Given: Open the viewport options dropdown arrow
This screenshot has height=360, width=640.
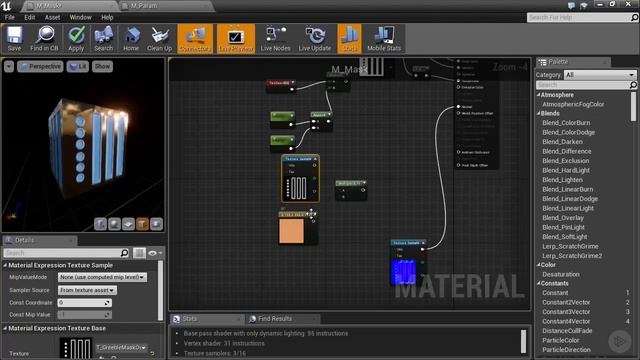Looking at the screenshot, I should tap(9, 67).
